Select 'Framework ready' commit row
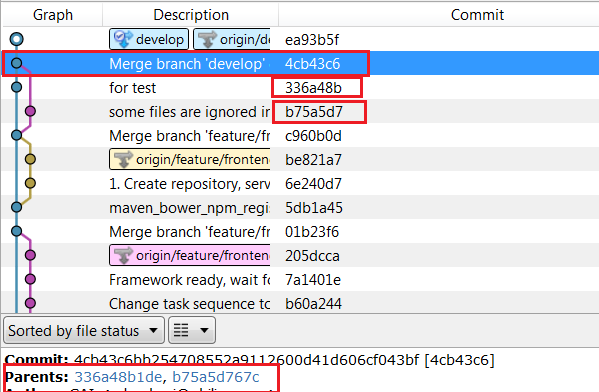This screenshot has width=599, height=392. pos(300,280)
